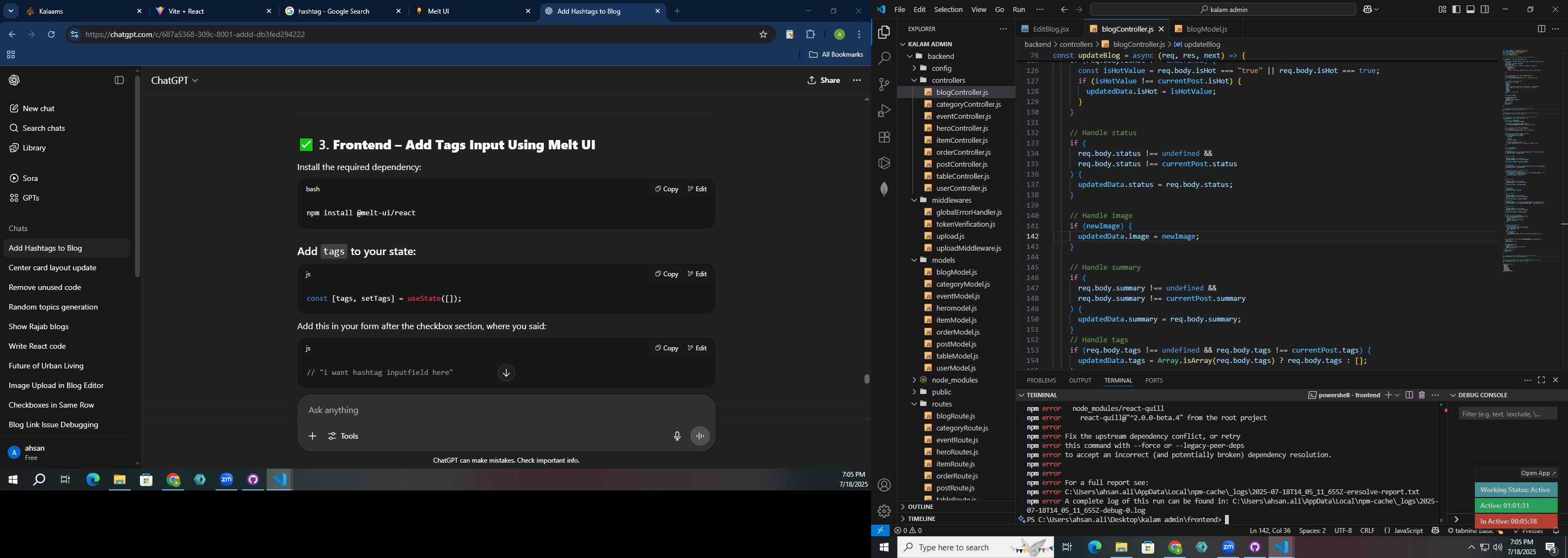Screen dimensions: 1568x558
Task: Switch to the PROBLEMS panel tab
Action: click(1041, 380)
